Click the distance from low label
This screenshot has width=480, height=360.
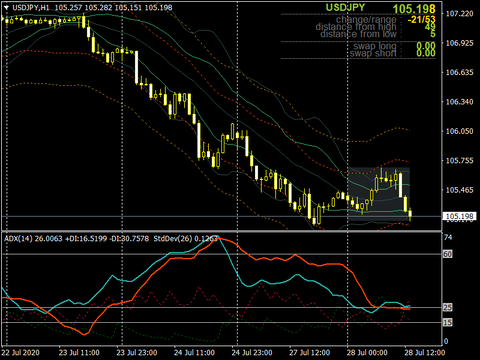tap(358, 34)
